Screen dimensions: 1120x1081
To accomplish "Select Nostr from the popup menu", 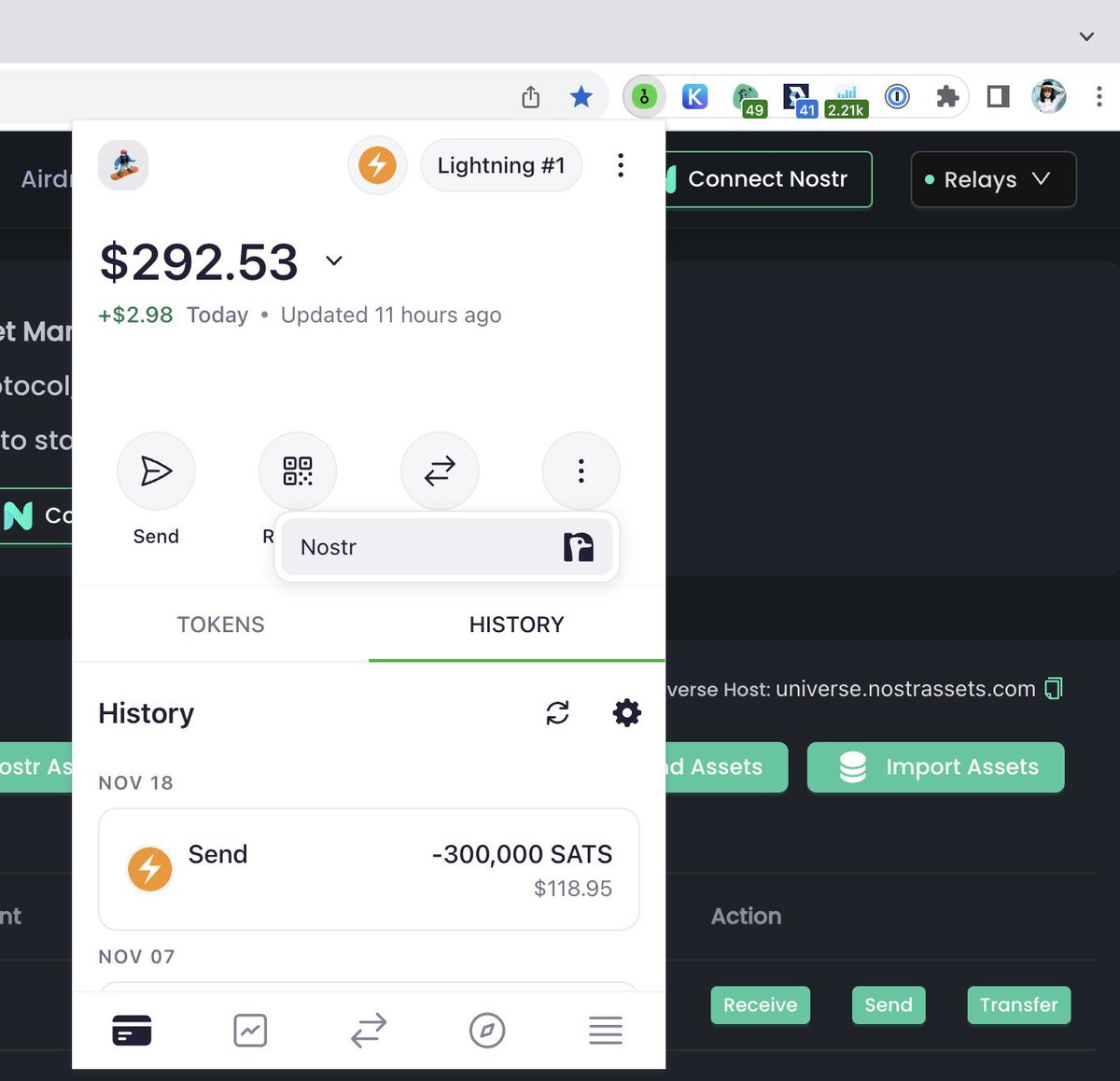I will coord(447,547).
